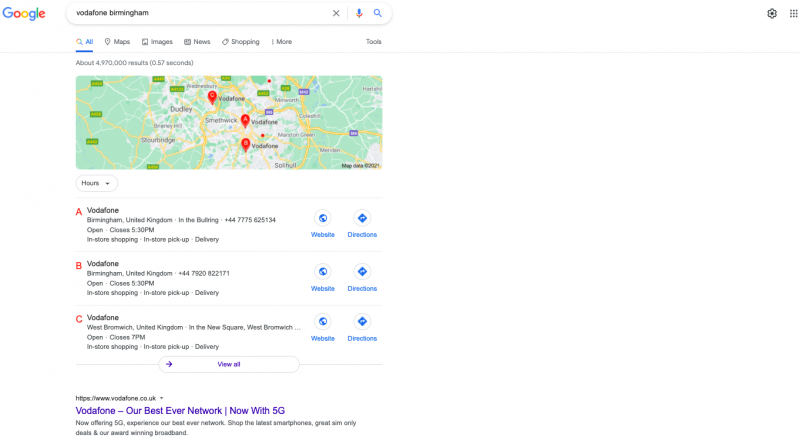Screen dimensions: 800x438
Task: Submit search with magnifying glass icon
Action: 378,13
